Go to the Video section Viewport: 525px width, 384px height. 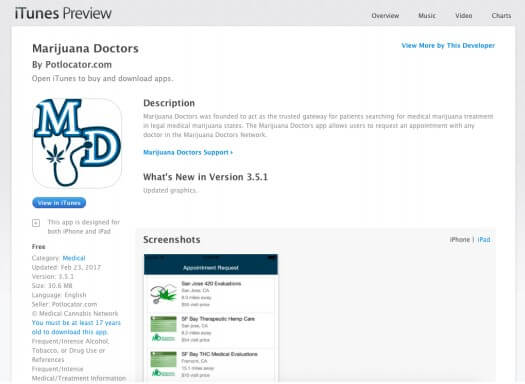tap(463, 16)
